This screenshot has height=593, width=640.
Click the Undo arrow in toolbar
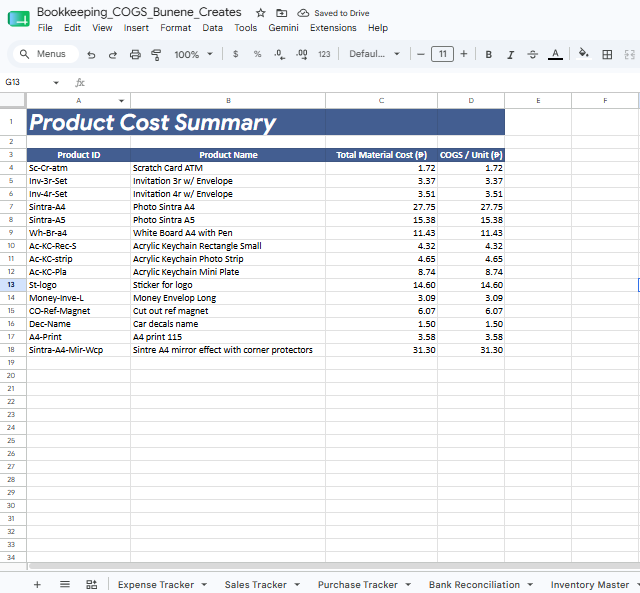click(x=91, y=54)
